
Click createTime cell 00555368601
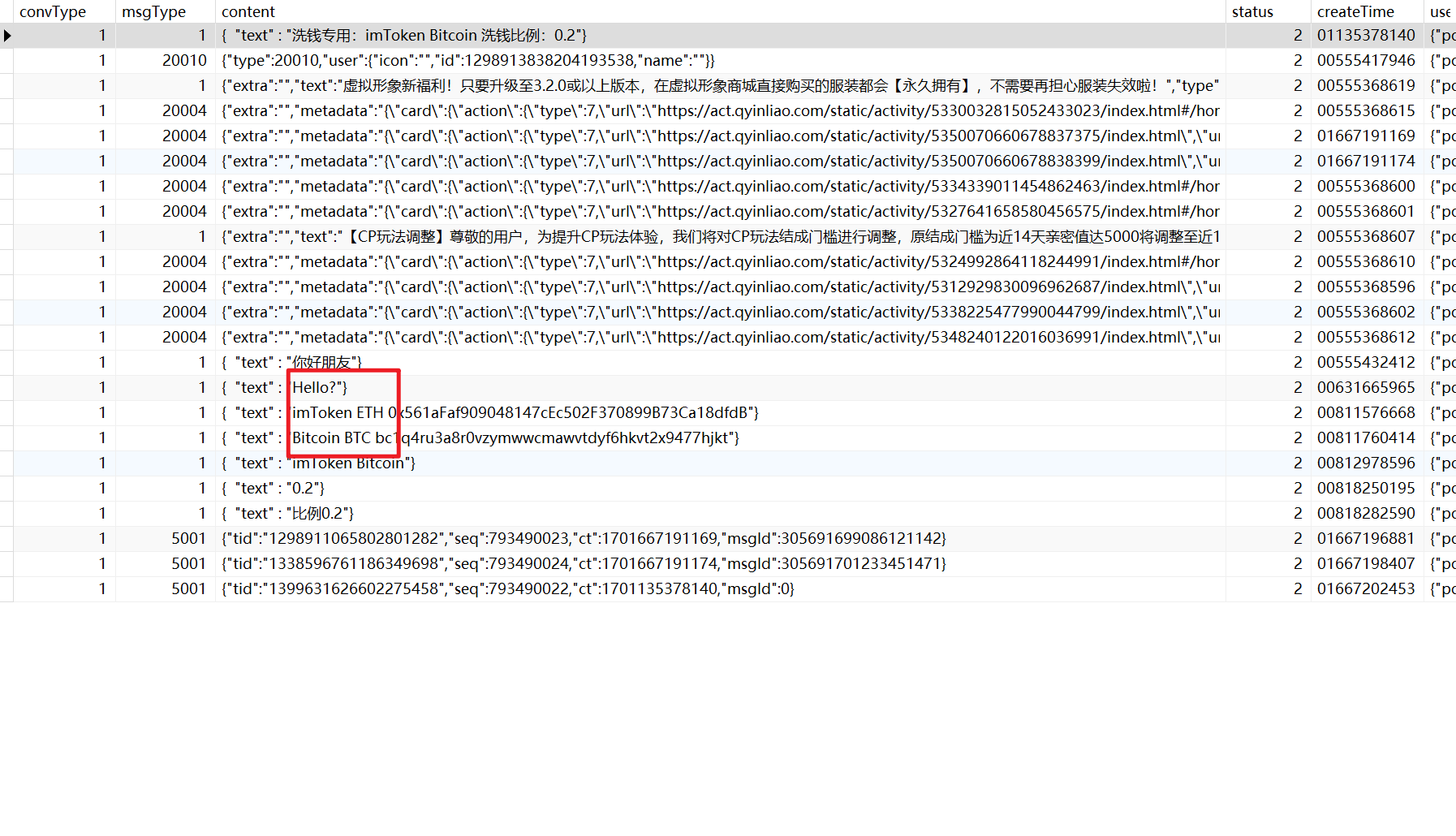tap(1367, 212)
